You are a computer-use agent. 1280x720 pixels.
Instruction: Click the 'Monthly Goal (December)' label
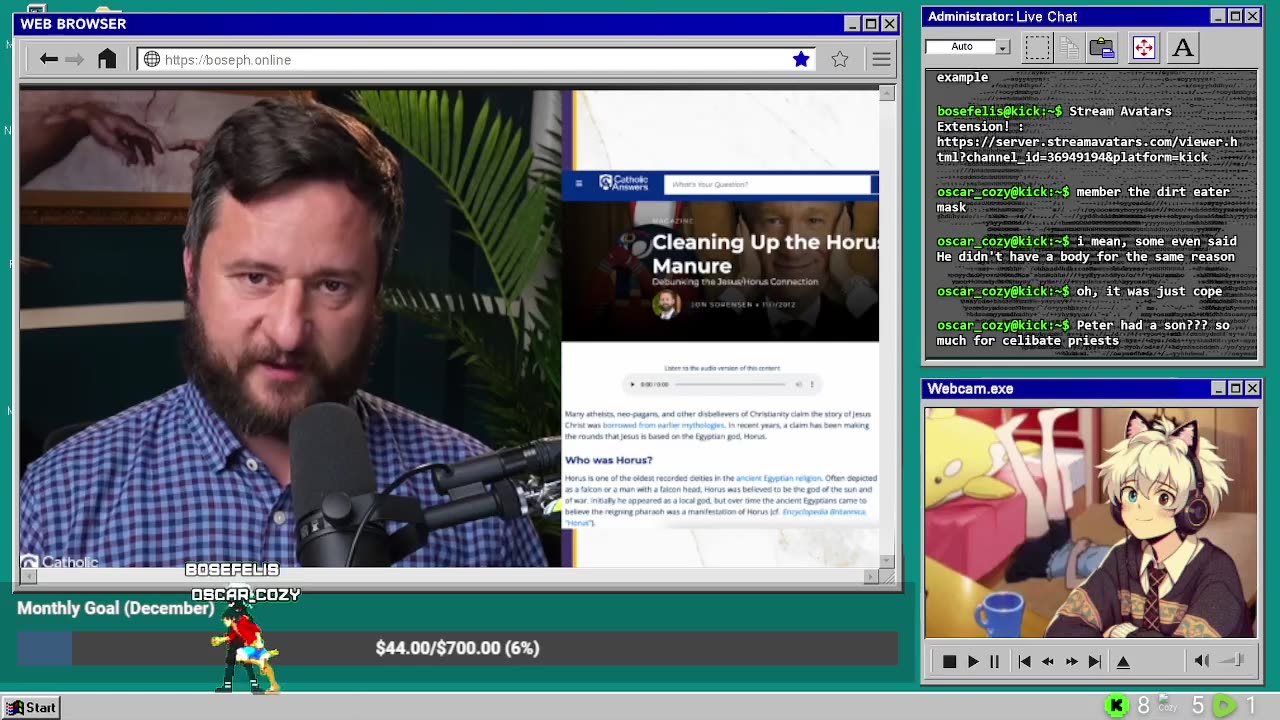(116, 608)
